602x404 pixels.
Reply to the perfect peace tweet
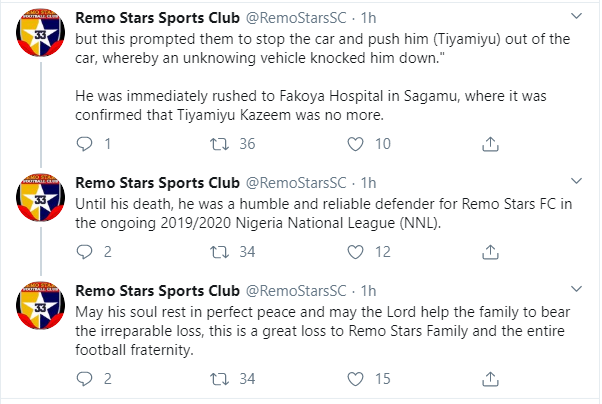(x=85, y=378)
